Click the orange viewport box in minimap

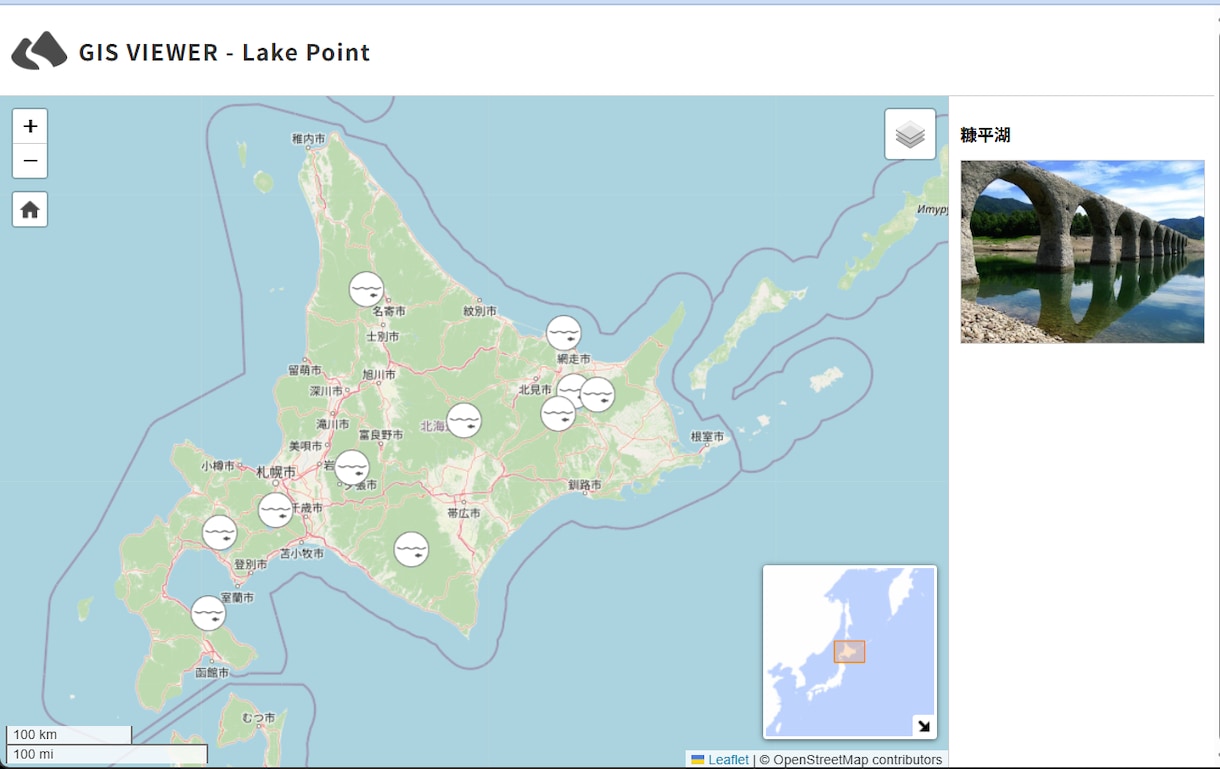(850, 652)
